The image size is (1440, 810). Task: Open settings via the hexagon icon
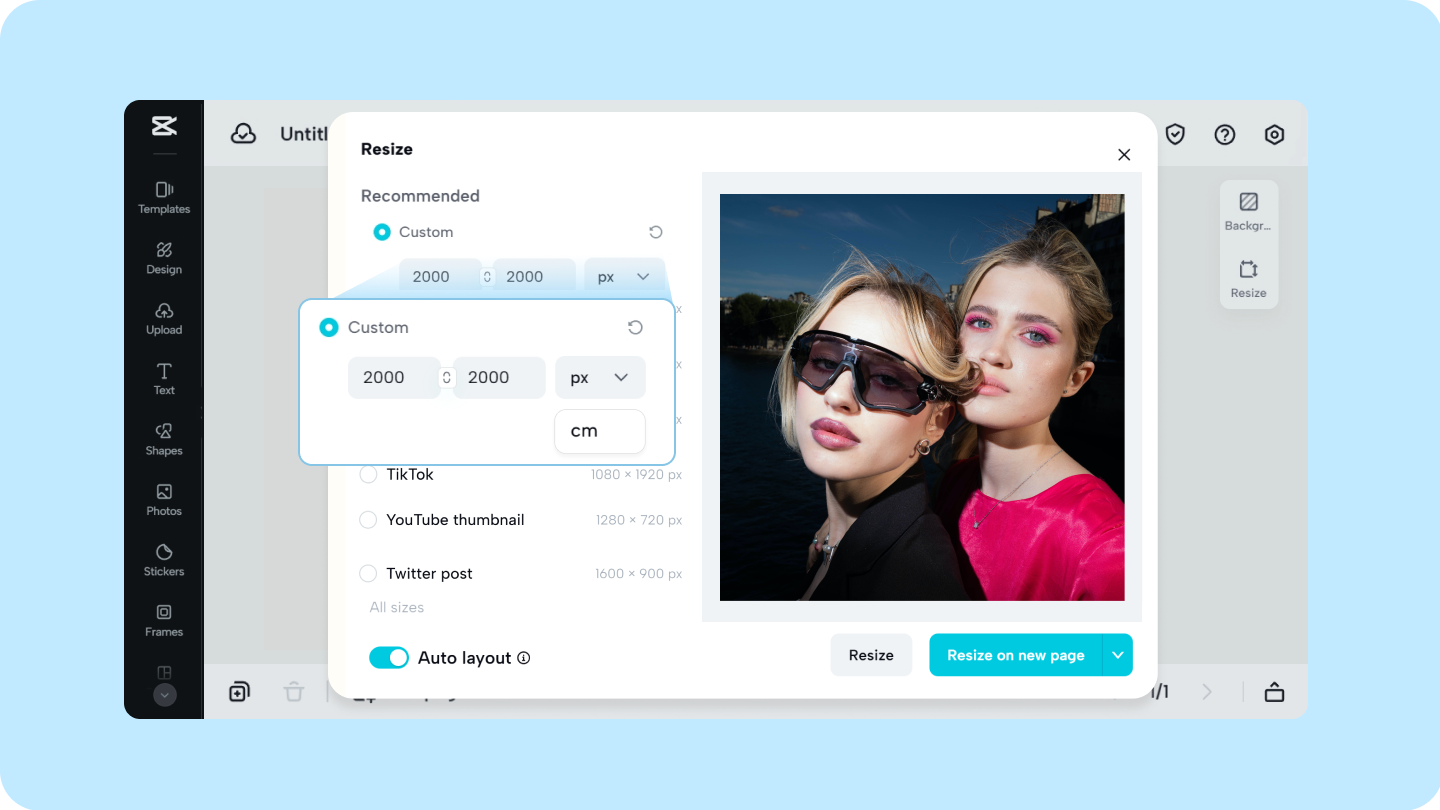(1274, 134)
